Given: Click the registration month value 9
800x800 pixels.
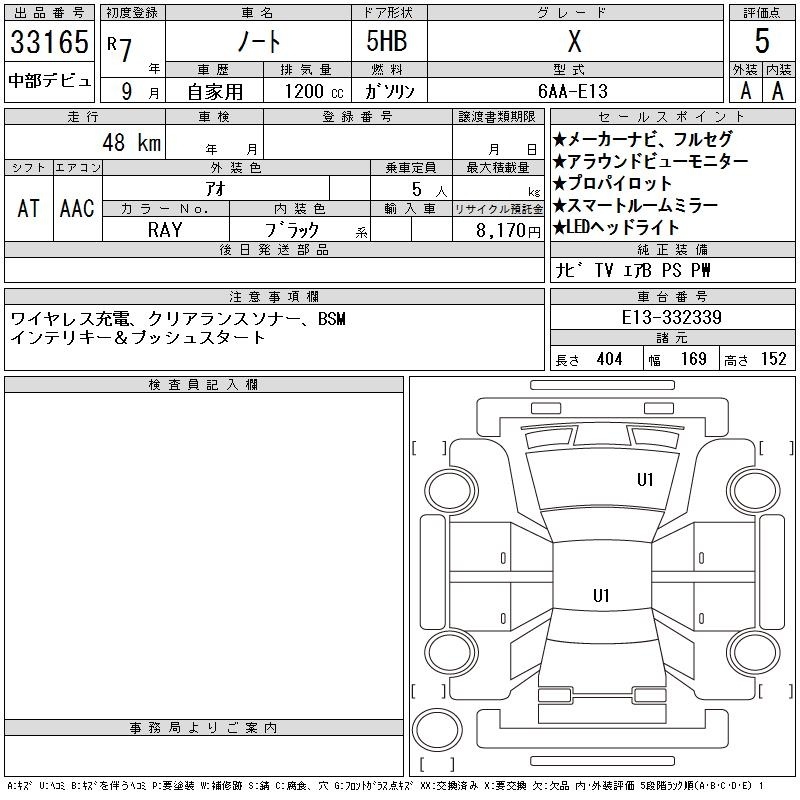Looking at the screenshot, I should click(x=127, y=91).
